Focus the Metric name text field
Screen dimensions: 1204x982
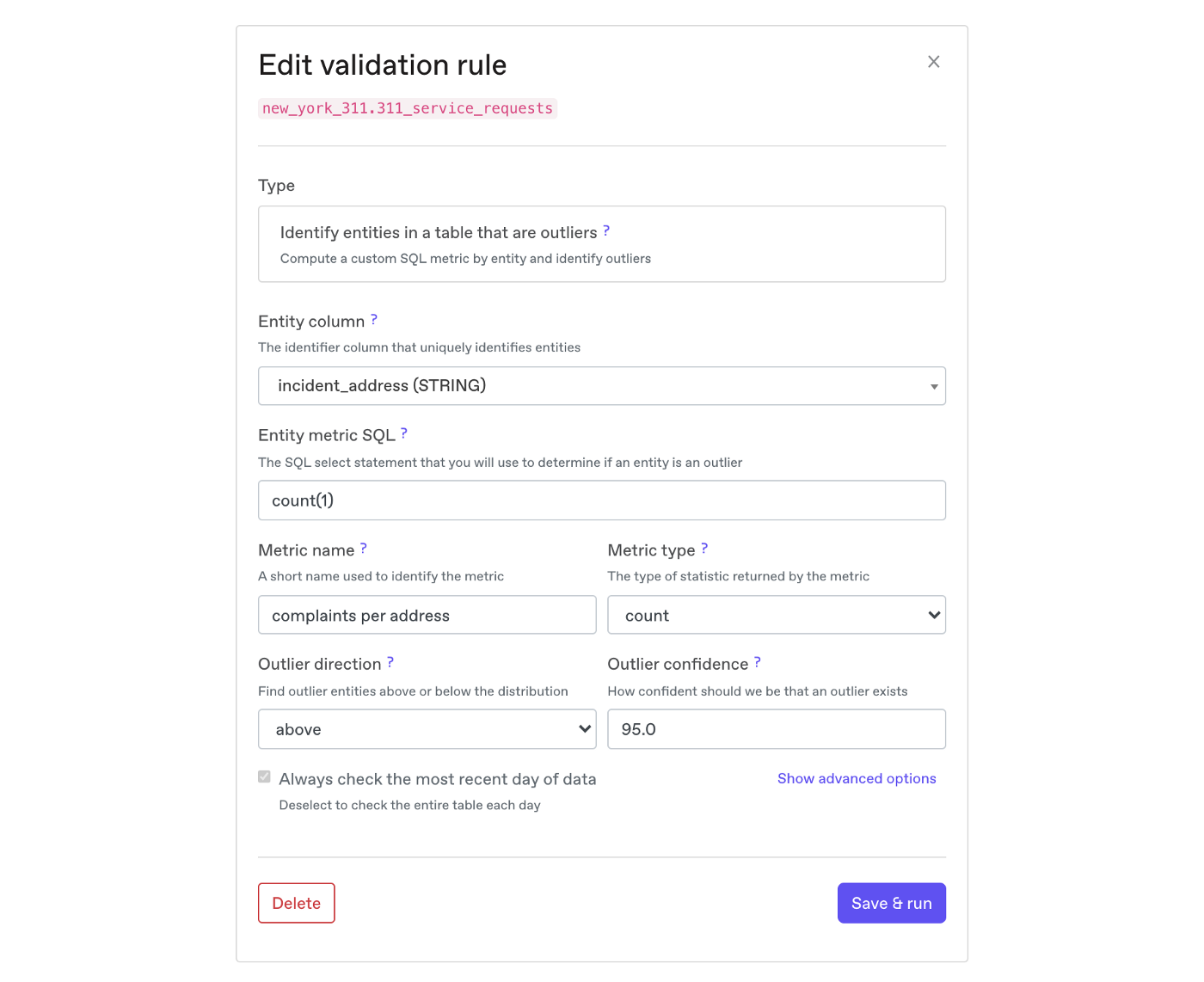pyautogui.click(x=427, y=616)
